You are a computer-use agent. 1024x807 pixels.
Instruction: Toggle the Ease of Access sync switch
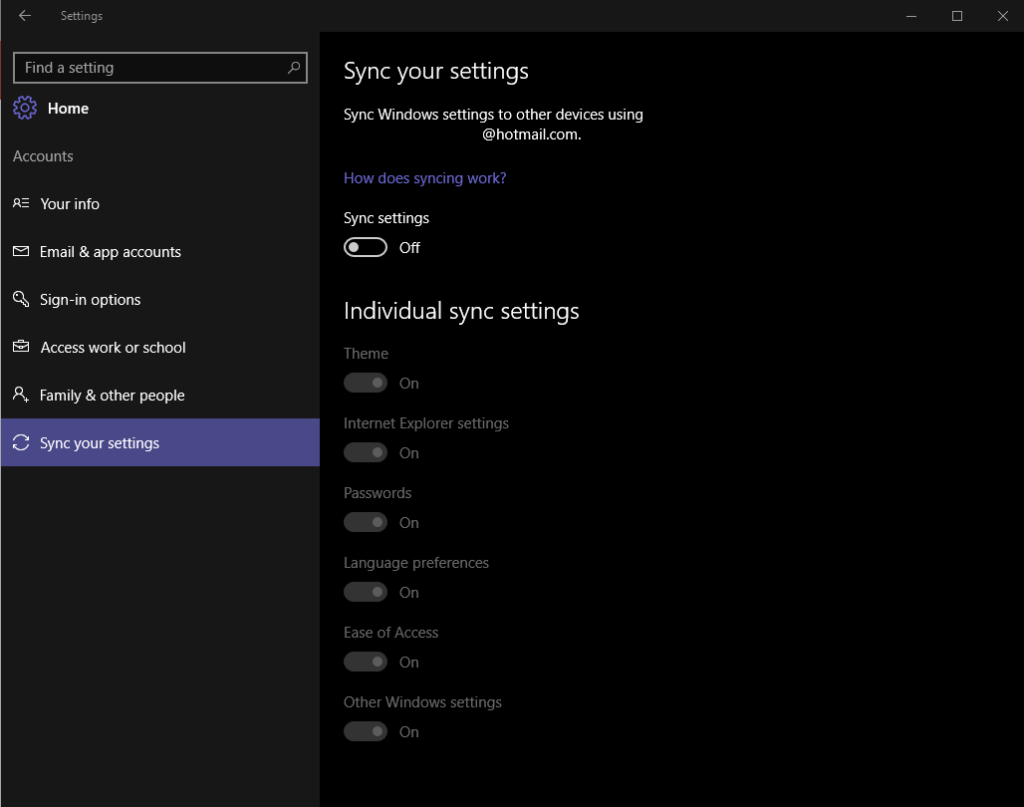[365, 661]
